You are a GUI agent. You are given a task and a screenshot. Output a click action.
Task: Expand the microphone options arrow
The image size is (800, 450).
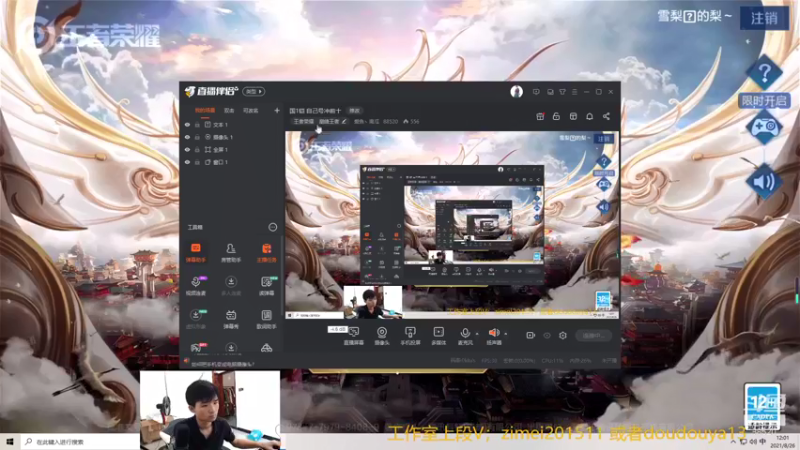pos(477,334)
